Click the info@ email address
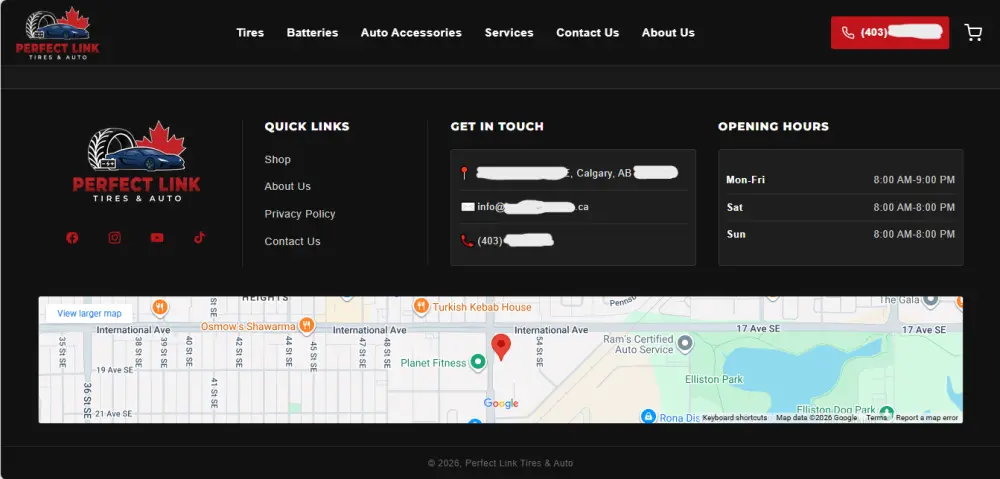Screen dimensions: 1000x479 pyautogui.click(x=533, y=207)
